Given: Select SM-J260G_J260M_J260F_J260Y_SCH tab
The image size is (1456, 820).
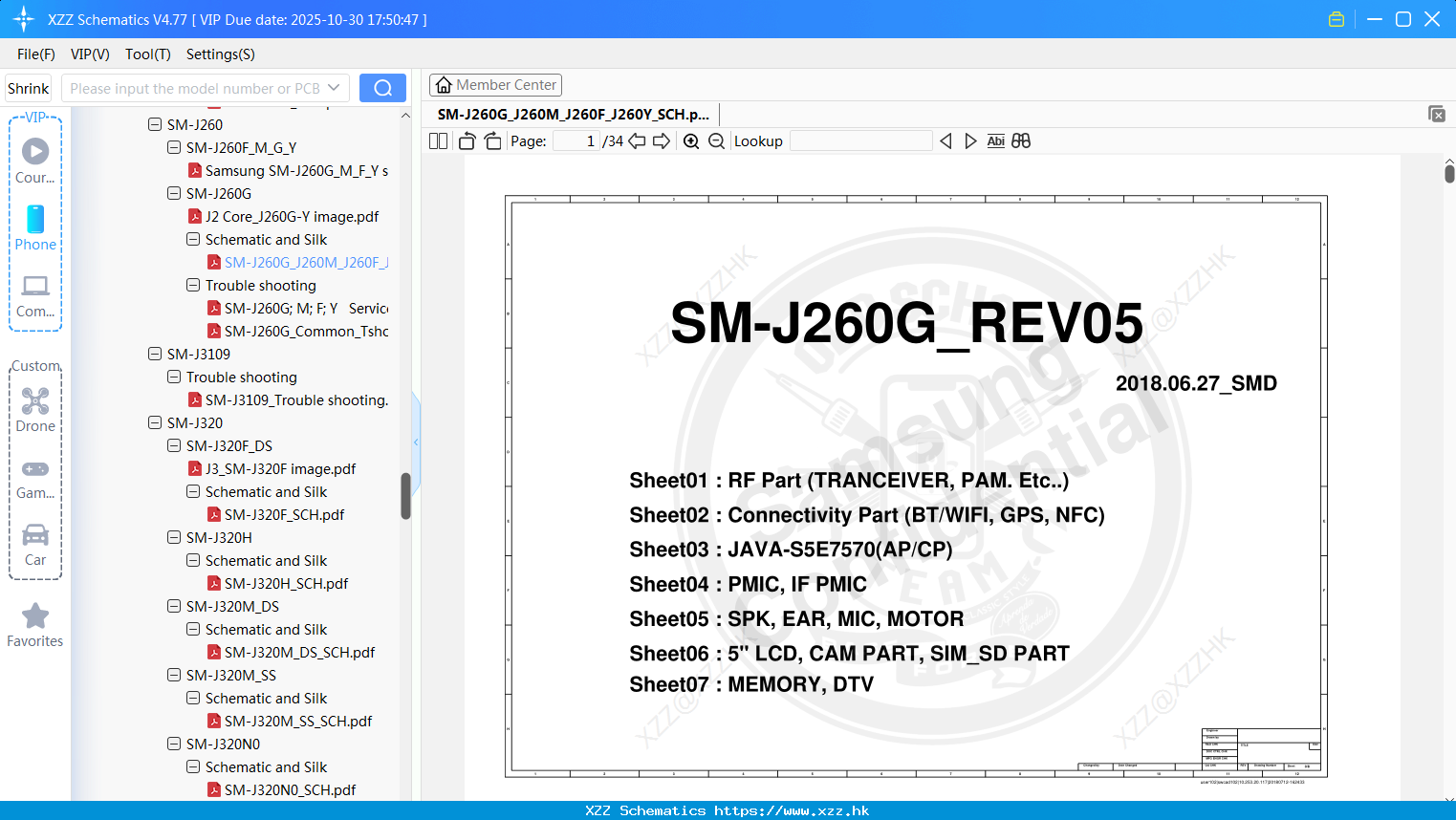Looking at the screenshot, I should 574,114.
